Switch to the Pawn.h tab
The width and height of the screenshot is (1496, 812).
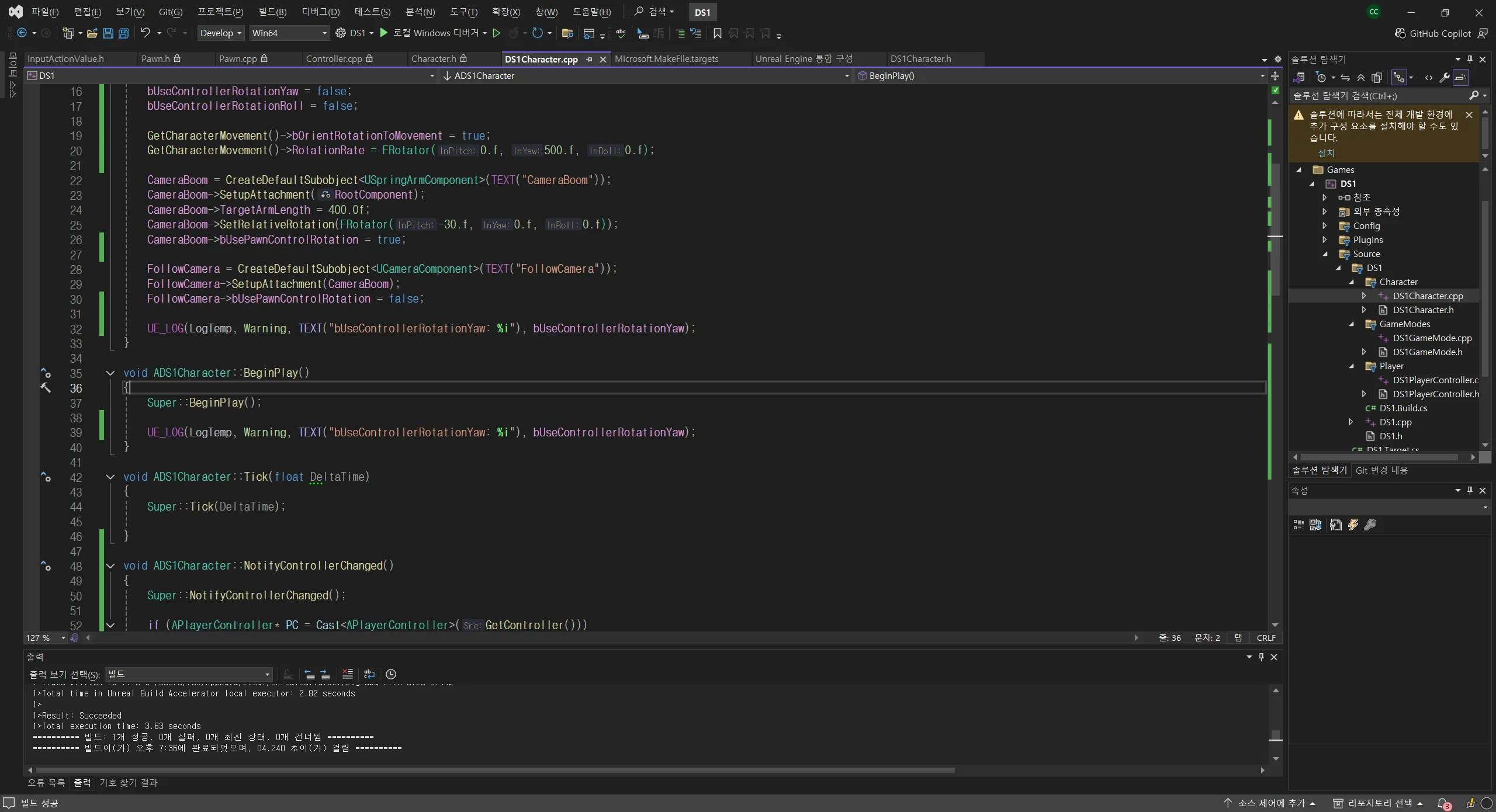(156, 58)
